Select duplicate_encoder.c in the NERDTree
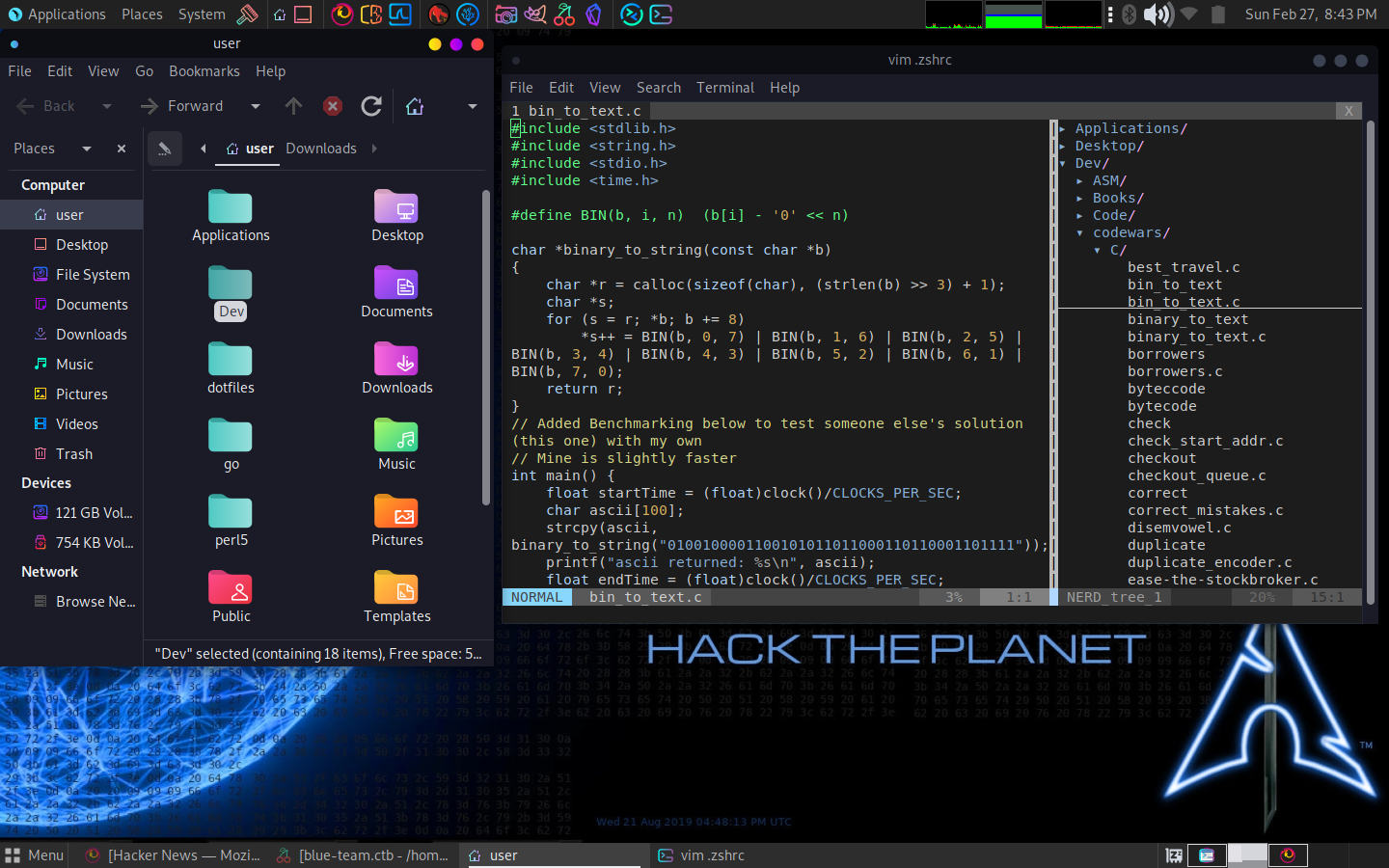 pyautogui.click(x=1210, y=562)
